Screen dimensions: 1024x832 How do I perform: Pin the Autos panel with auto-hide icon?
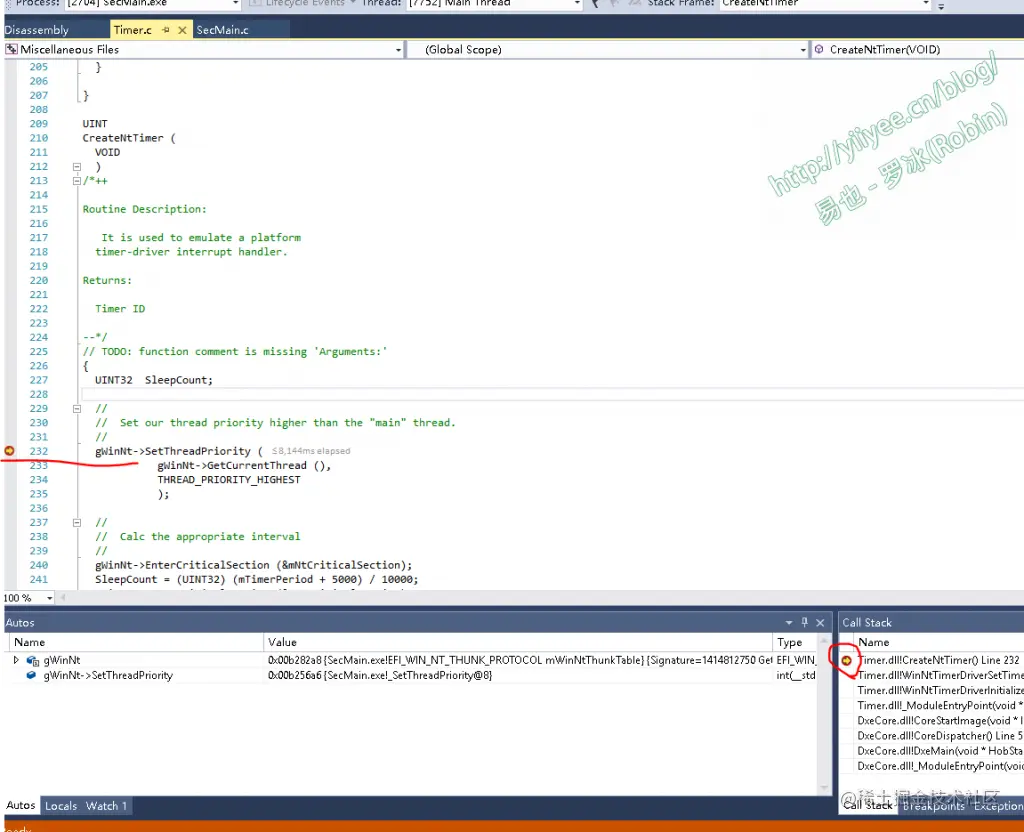tap(805, 622)
